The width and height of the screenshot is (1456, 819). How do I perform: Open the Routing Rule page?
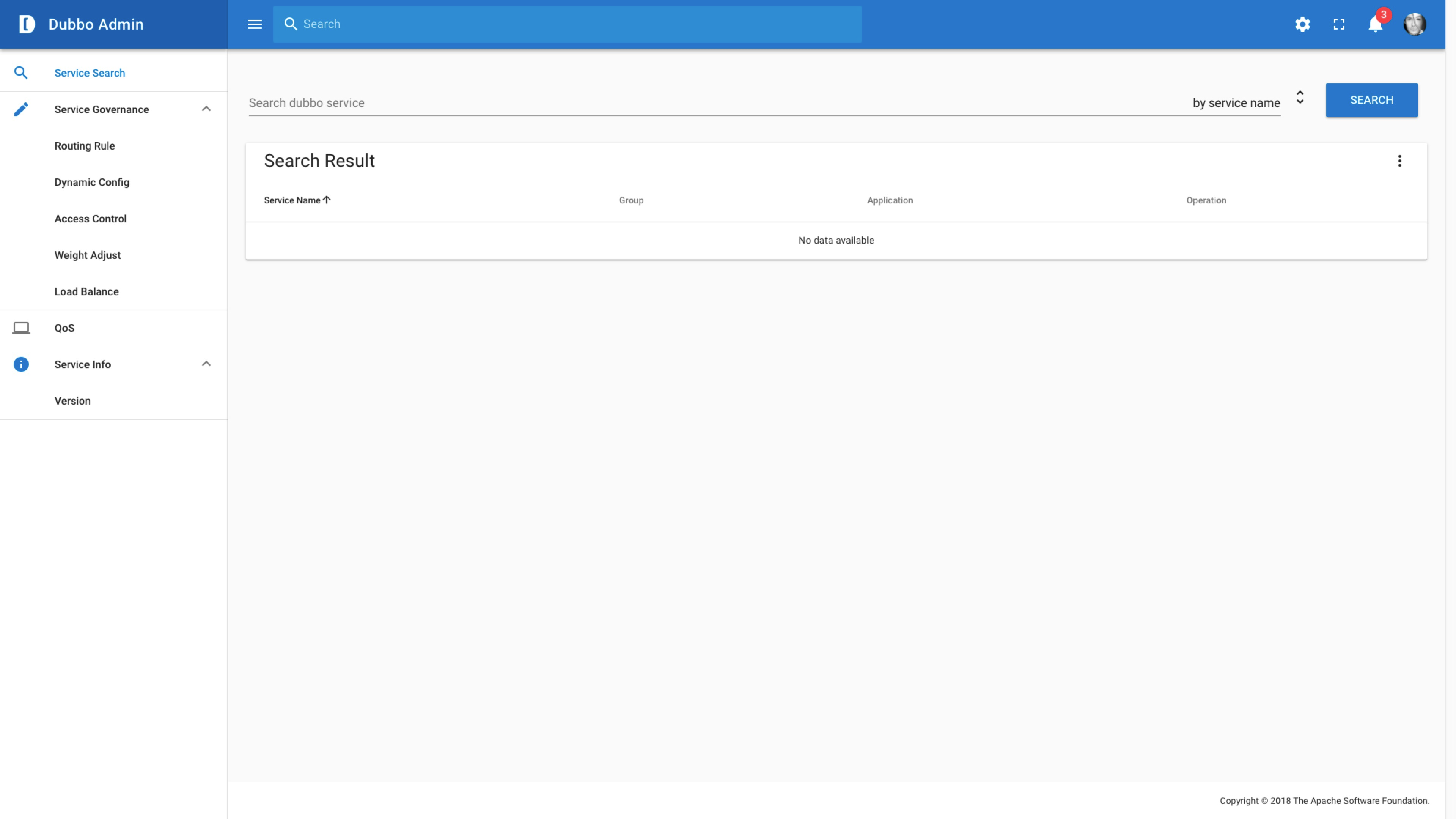85,146
